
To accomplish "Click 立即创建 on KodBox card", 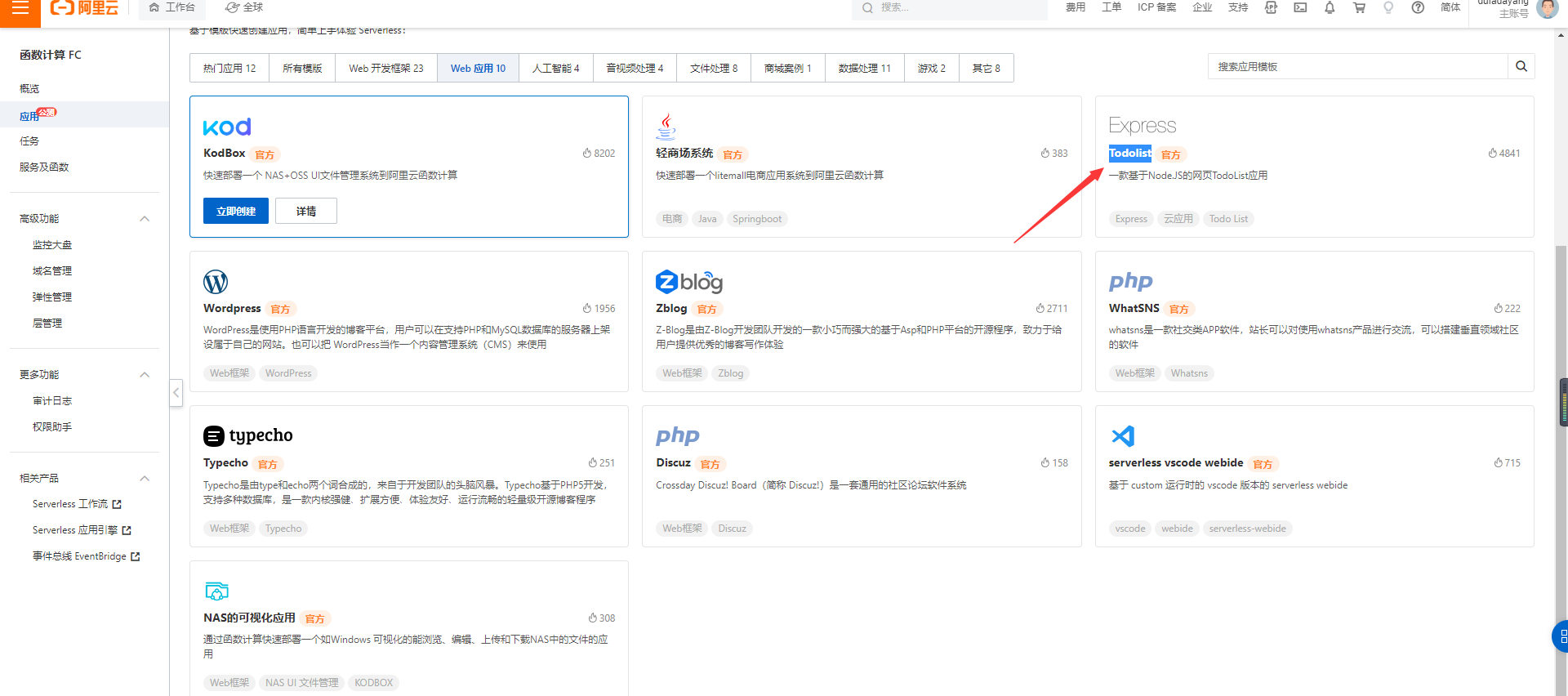I will [236, 211].
